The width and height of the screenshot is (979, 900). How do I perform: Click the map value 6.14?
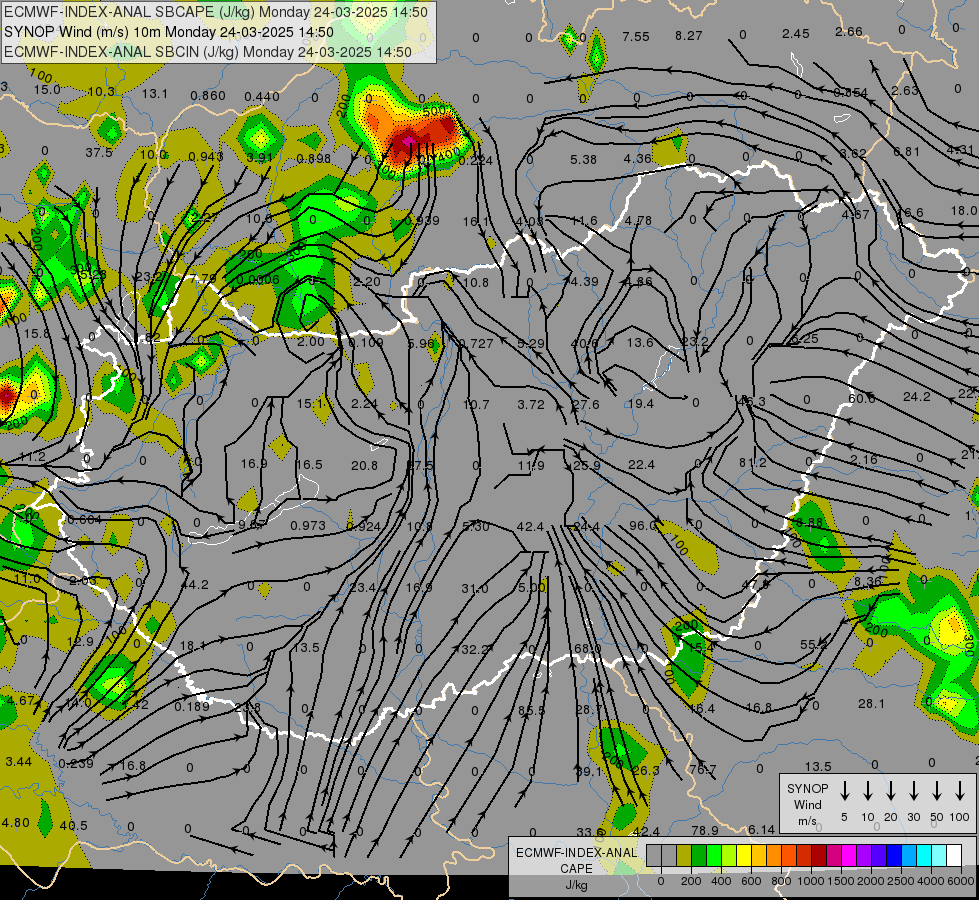tap(761, 829)
